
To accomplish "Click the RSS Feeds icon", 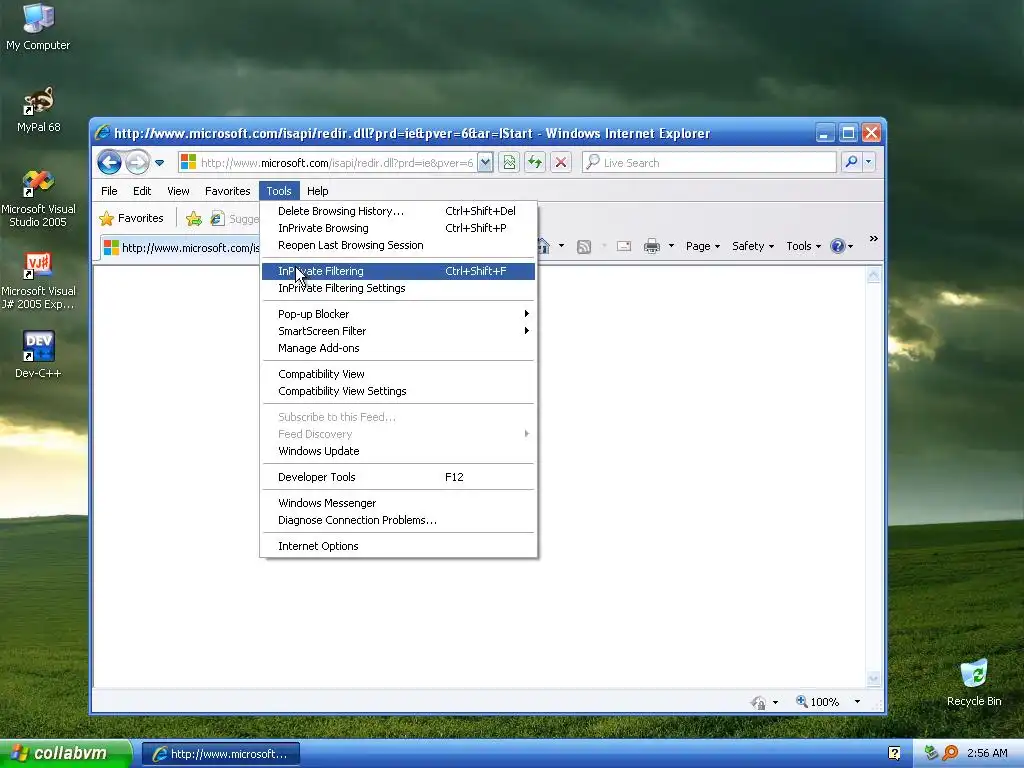I will point(584,246).
